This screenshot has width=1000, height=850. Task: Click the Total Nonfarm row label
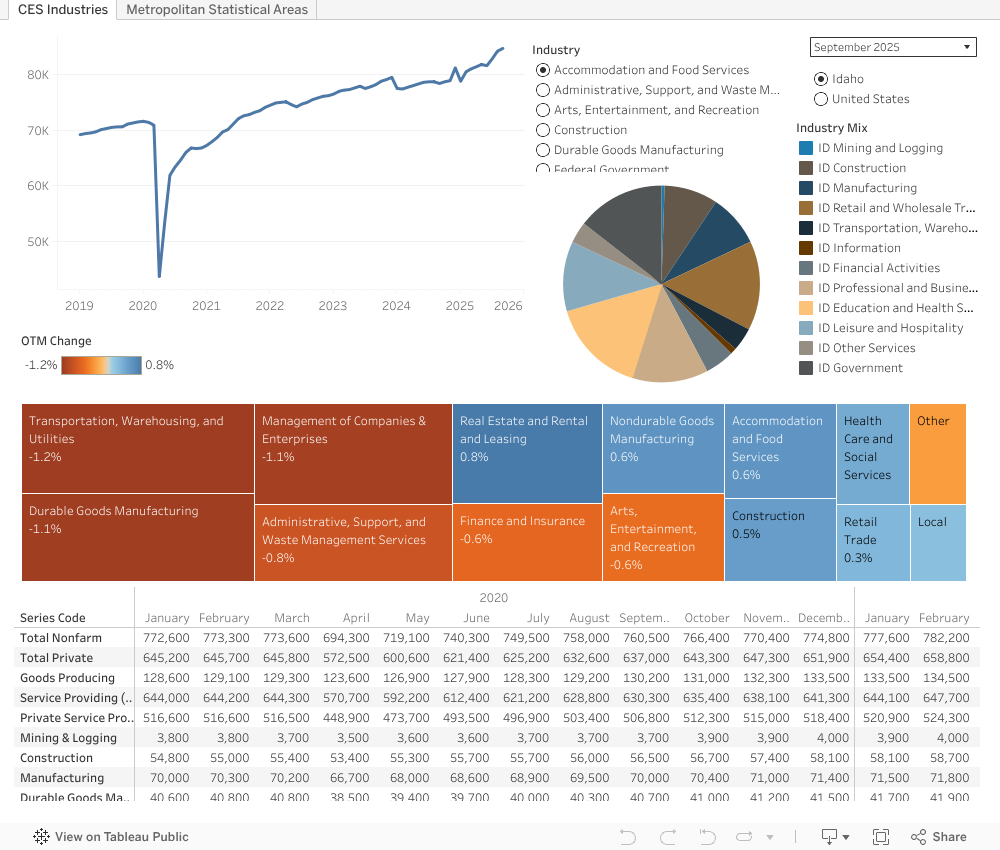tap(61, 638)
